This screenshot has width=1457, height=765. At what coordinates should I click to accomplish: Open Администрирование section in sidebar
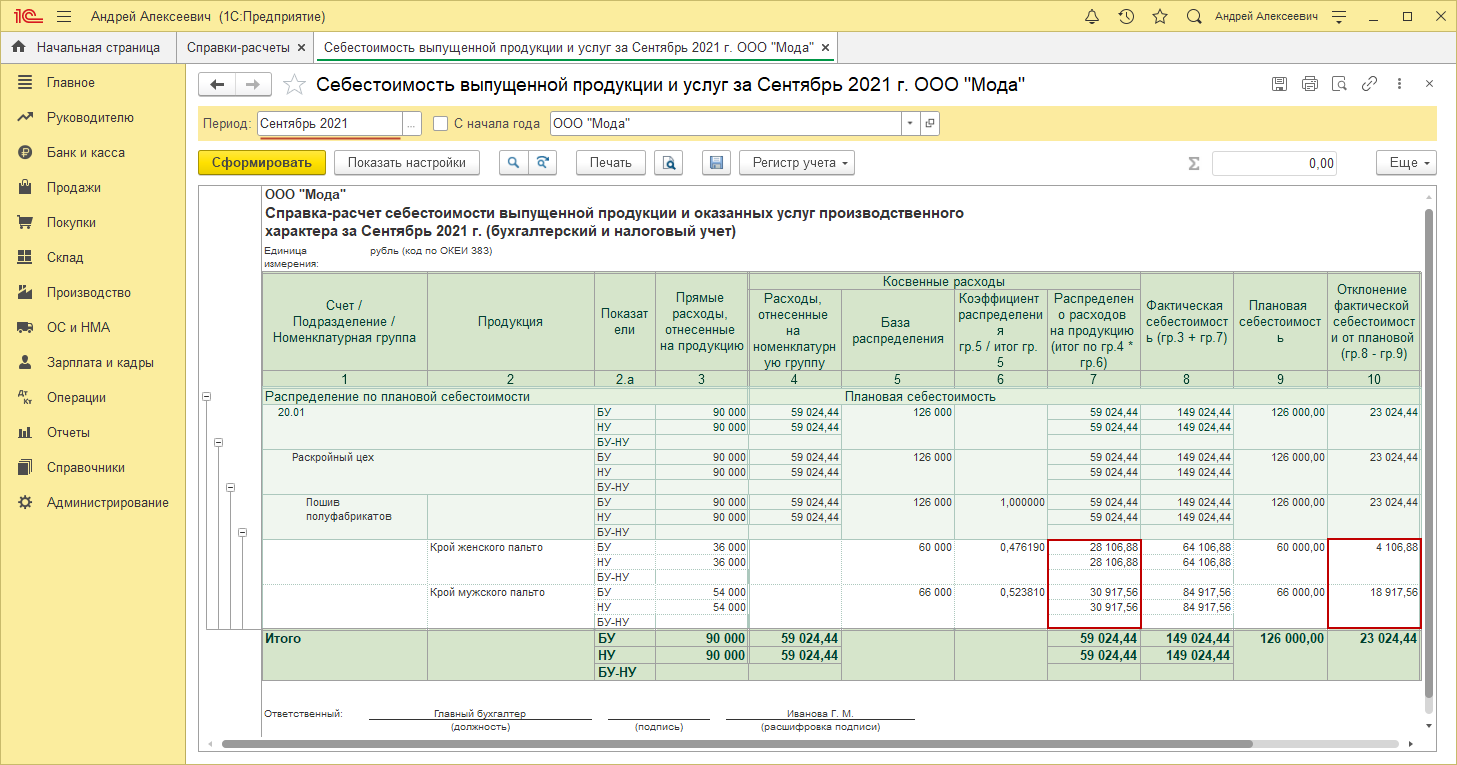point(108,503)
